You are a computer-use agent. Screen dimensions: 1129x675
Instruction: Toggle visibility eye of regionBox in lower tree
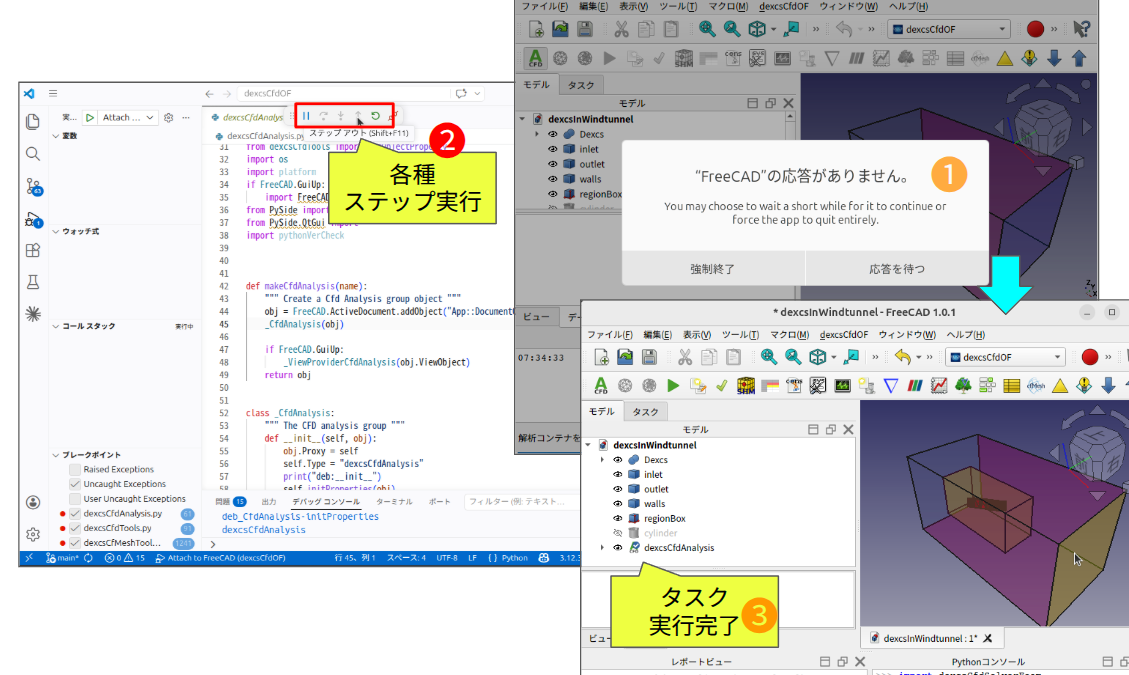[x=617, y=519]
